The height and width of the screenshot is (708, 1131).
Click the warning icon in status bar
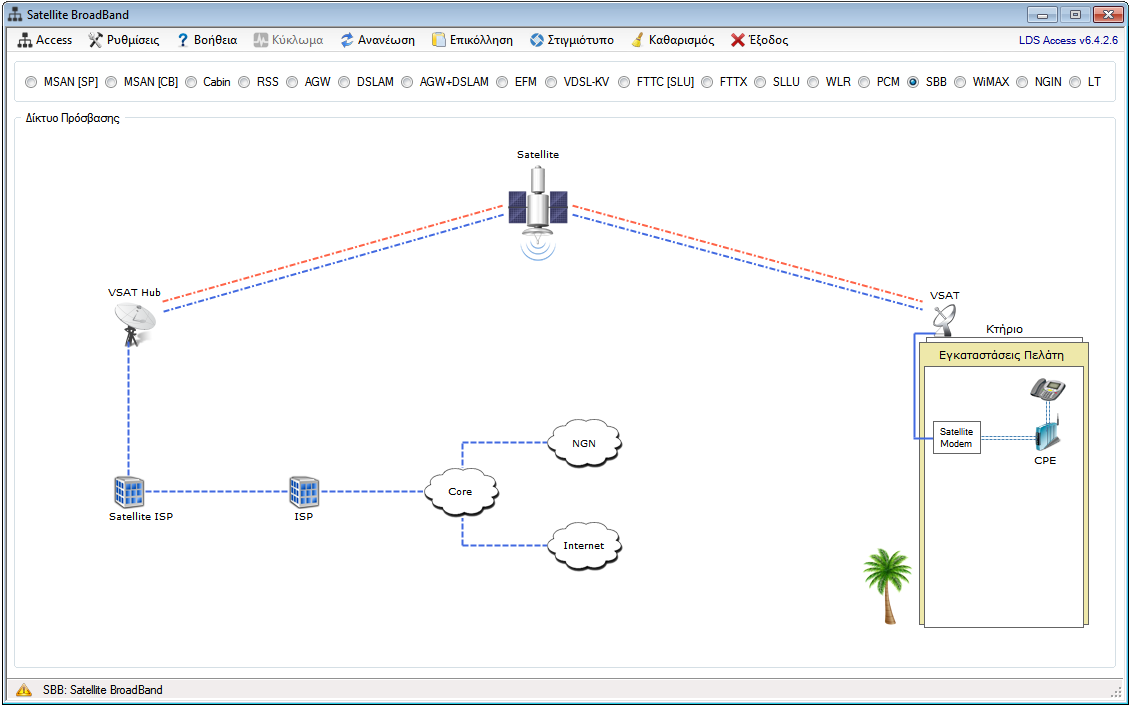pos(24,690)
